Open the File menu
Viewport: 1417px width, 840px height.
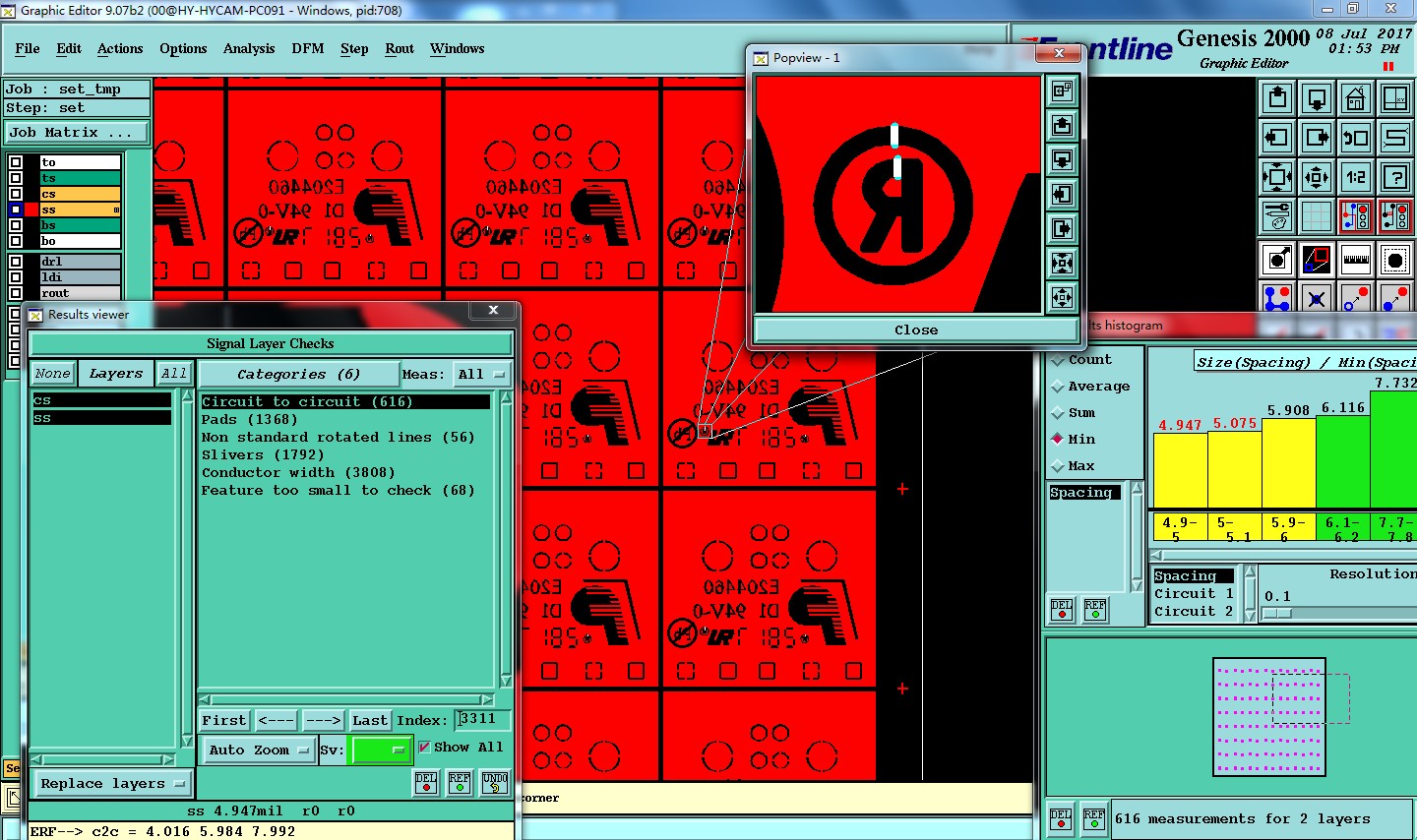(x=28, y=48)
